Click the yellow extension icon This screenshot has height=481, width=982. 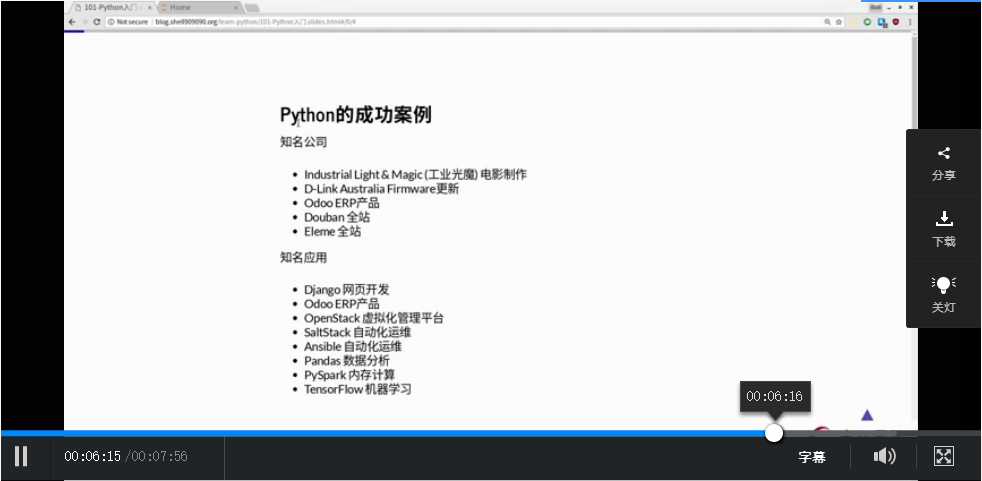click(x=853, y=22)
